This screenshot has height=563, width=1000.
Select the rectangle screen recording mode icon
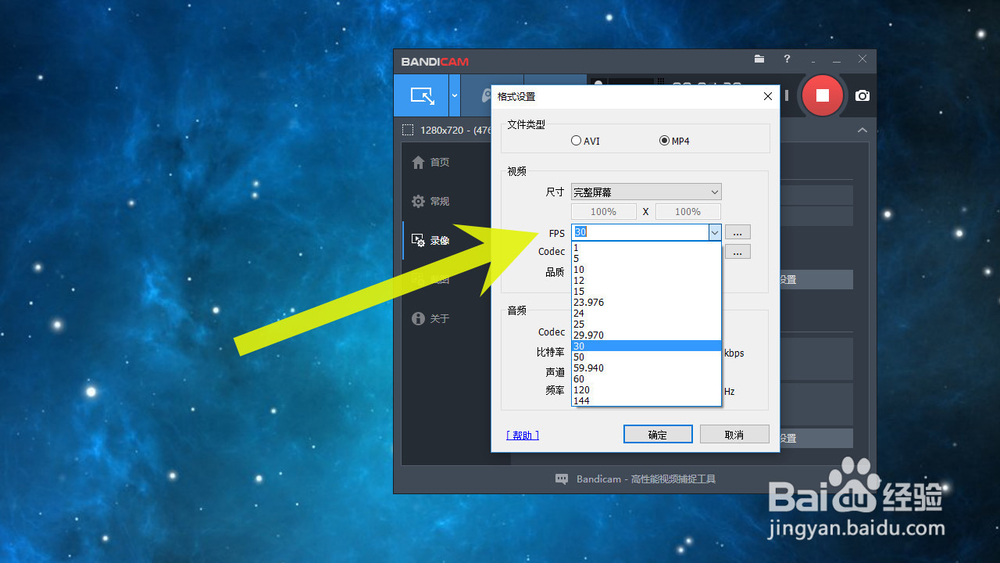[422, 96]
